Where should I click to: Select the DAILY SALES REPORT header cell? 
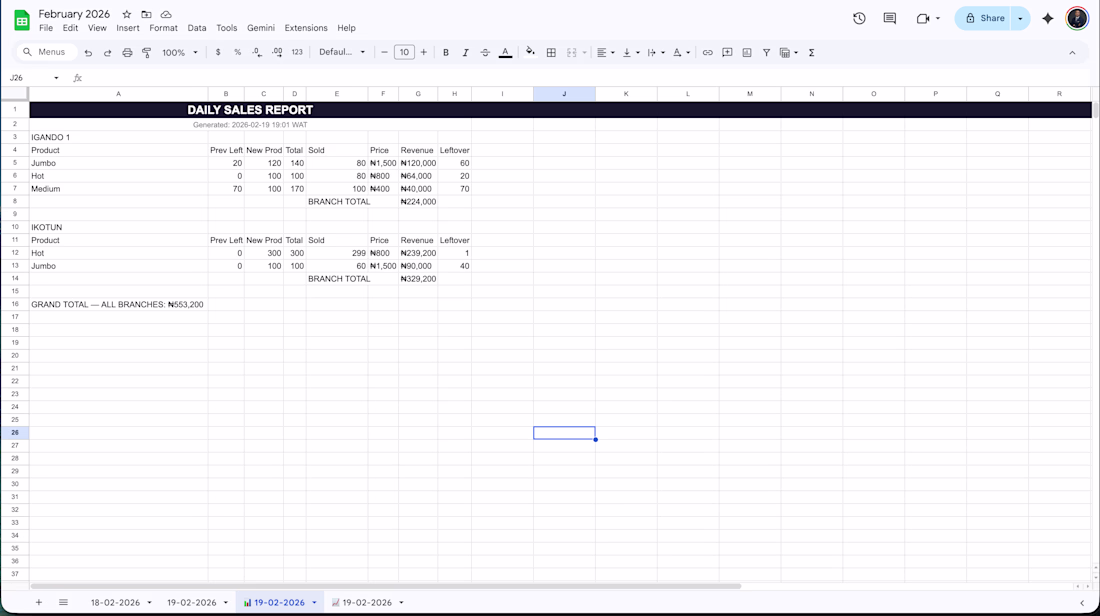pyautogui.click(x=250, y=109)
